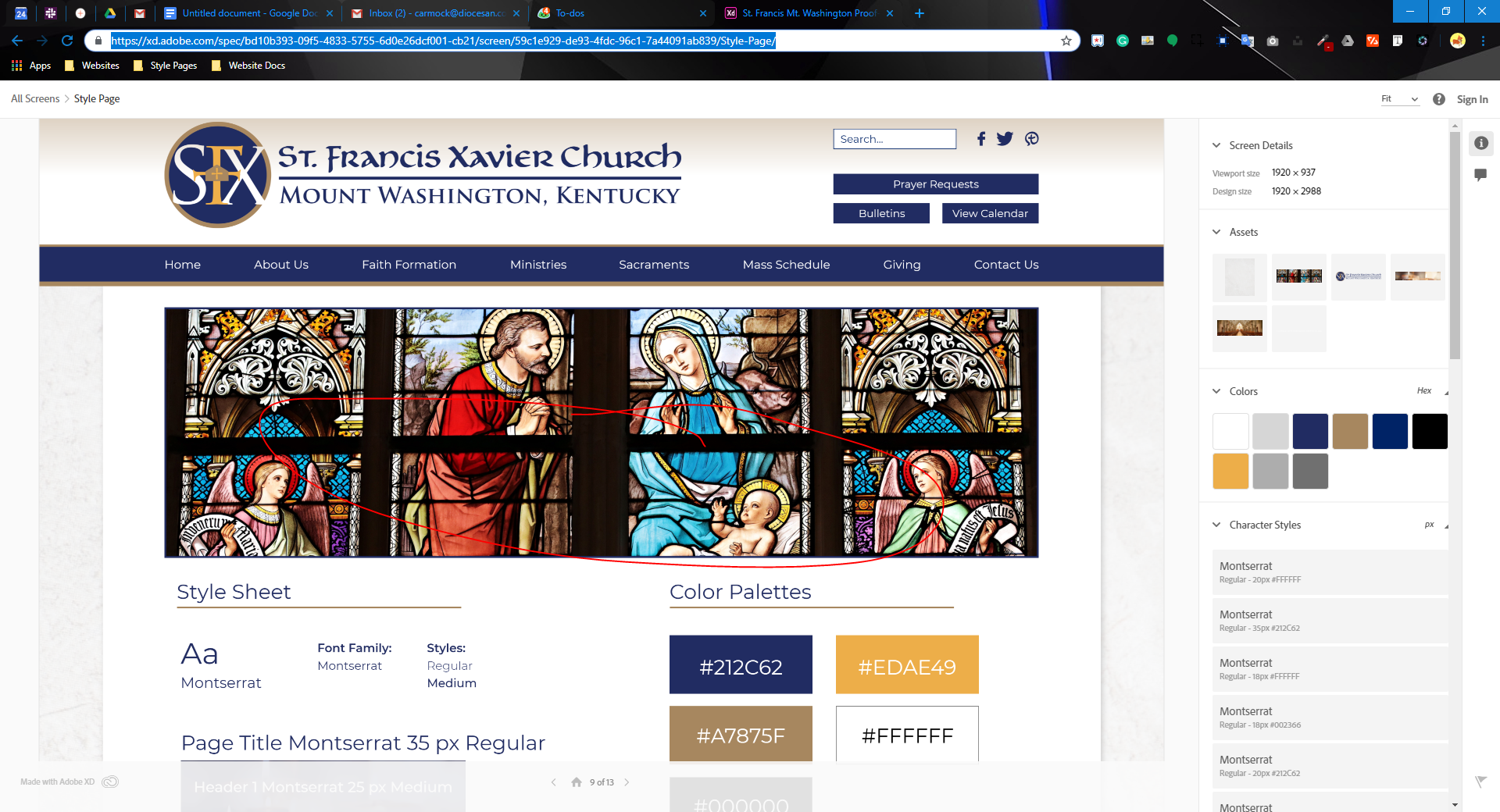
Task: Collapse the Screen Details section
Action: point(1216,145)
